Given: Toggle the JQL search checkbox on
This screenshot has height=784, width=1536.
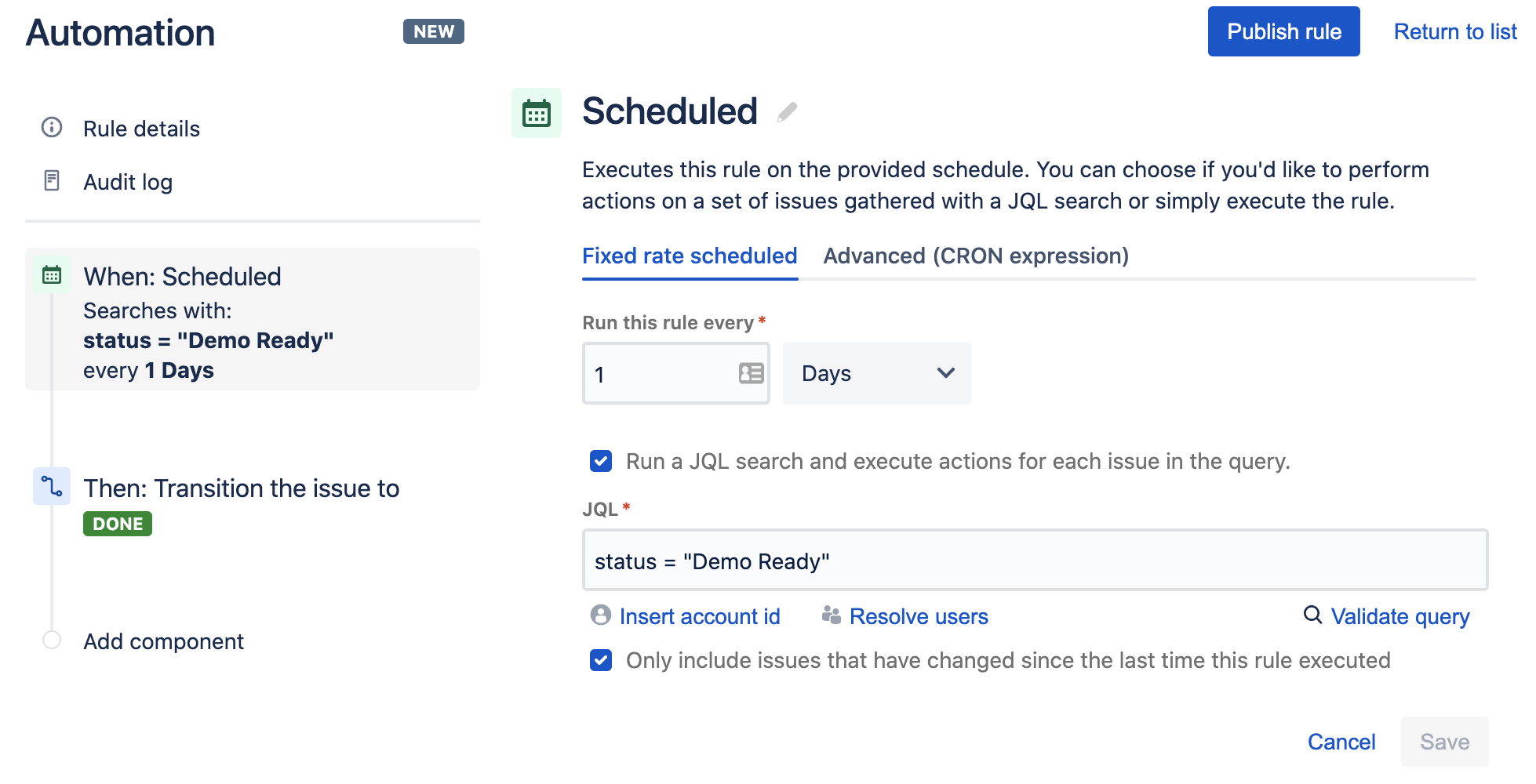Looking at the screenshot, I should coord(600,461).
